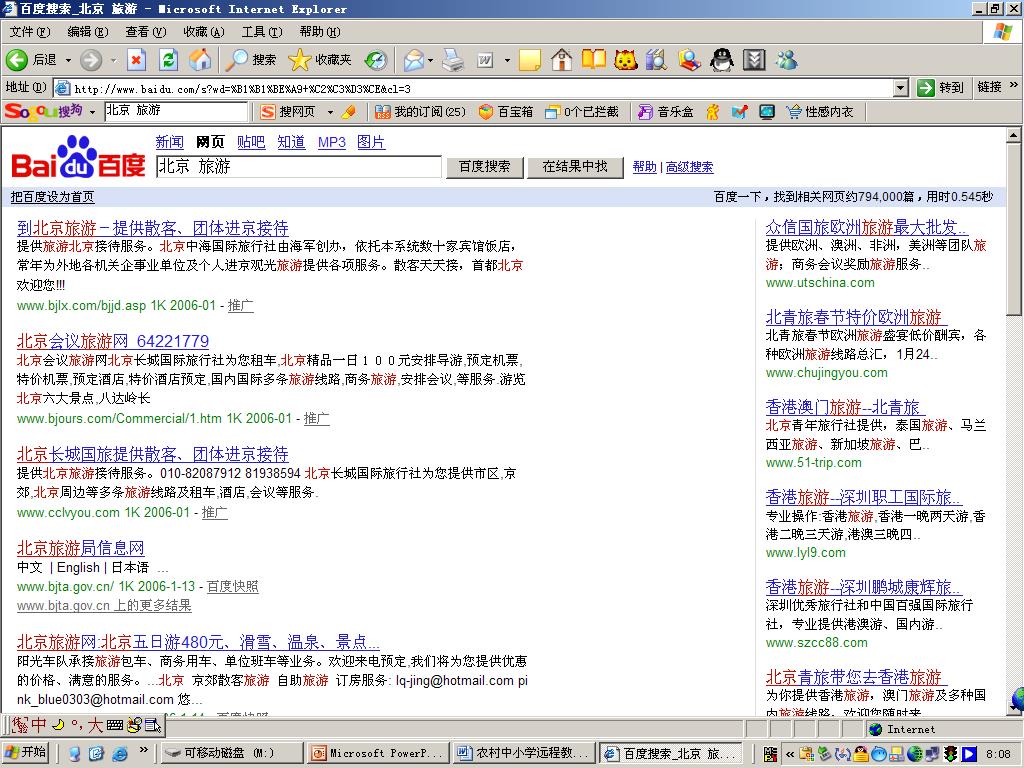Stop page loading with the red X icon
This screenshot has height=768, width=1024.
click(x=136, y=60)
